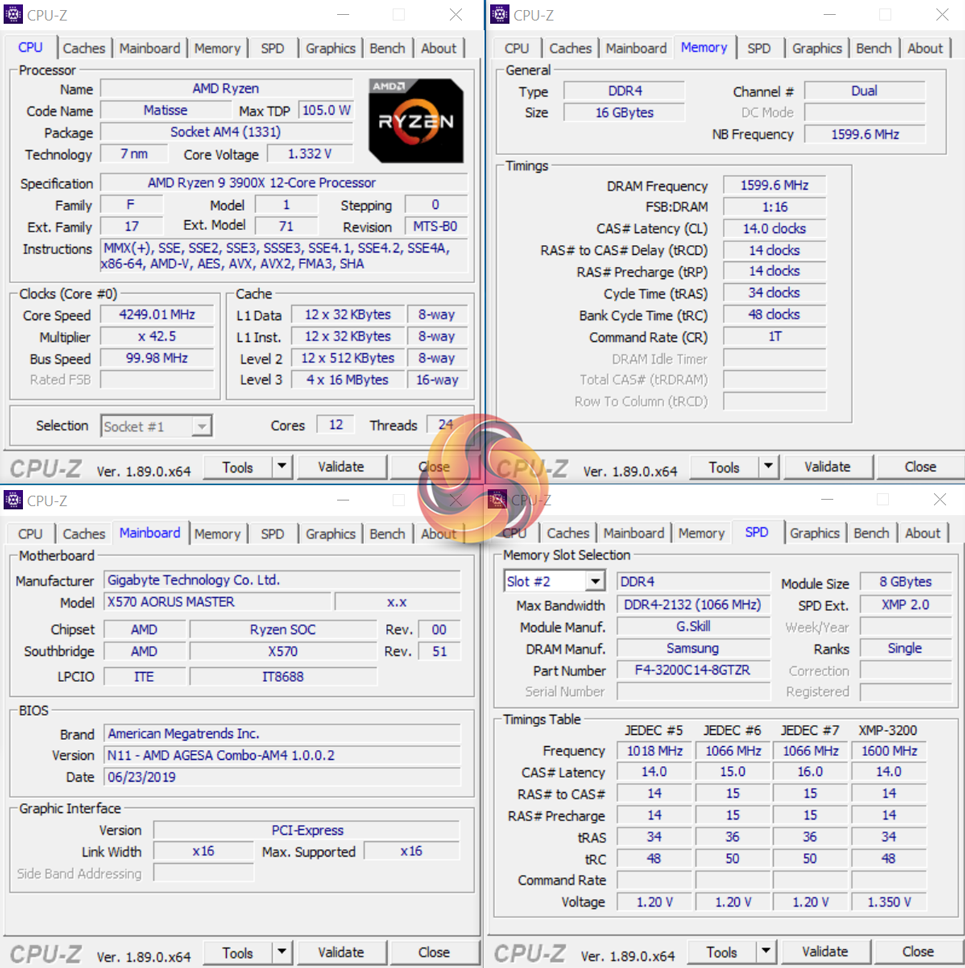965x968 pixels.
Task: Minimize the top-left CPU window
Action: pos(343,14)
